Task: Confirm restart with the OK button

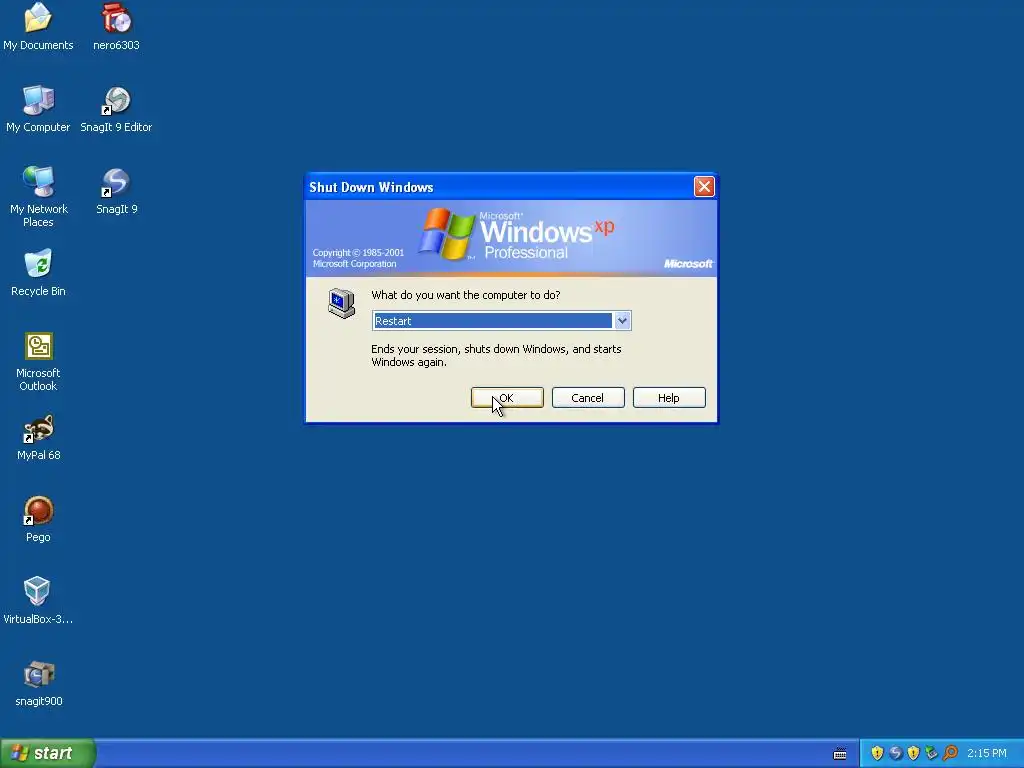Action: pos(507,398)
